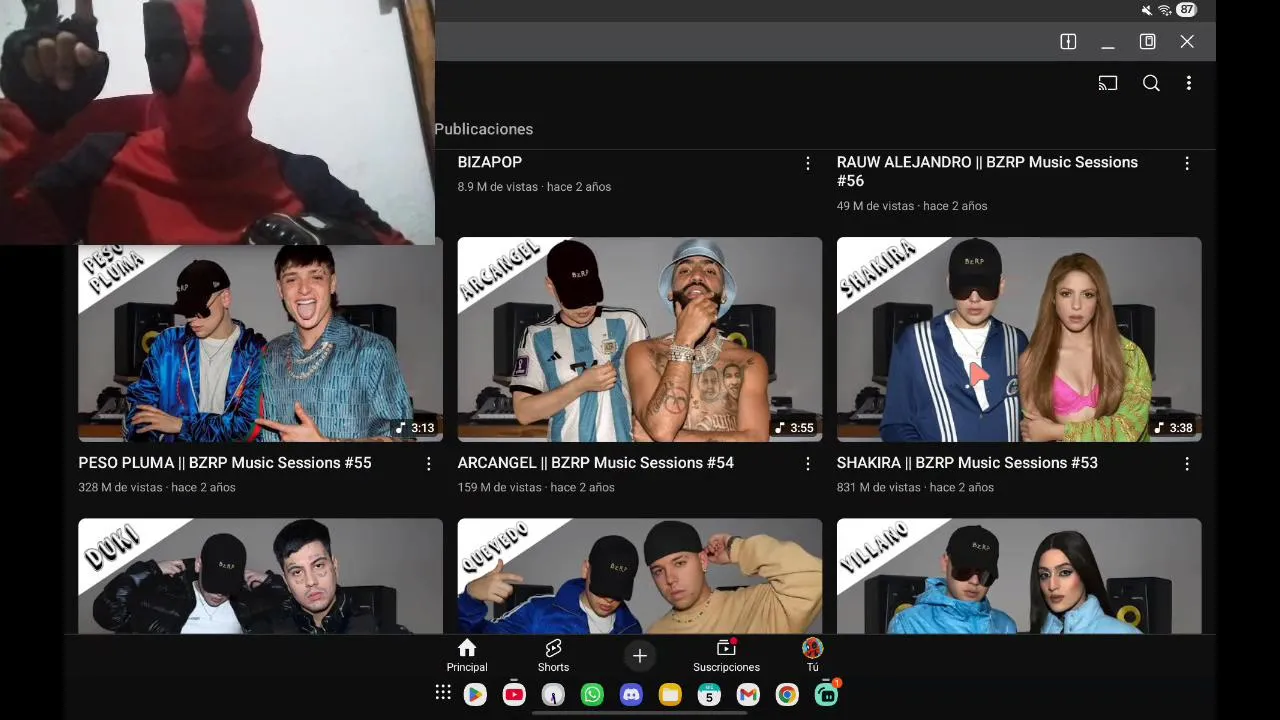Click the 3:13 duration badge
The width and height of the screenshot is (1280, 720).
coord(415,428)
